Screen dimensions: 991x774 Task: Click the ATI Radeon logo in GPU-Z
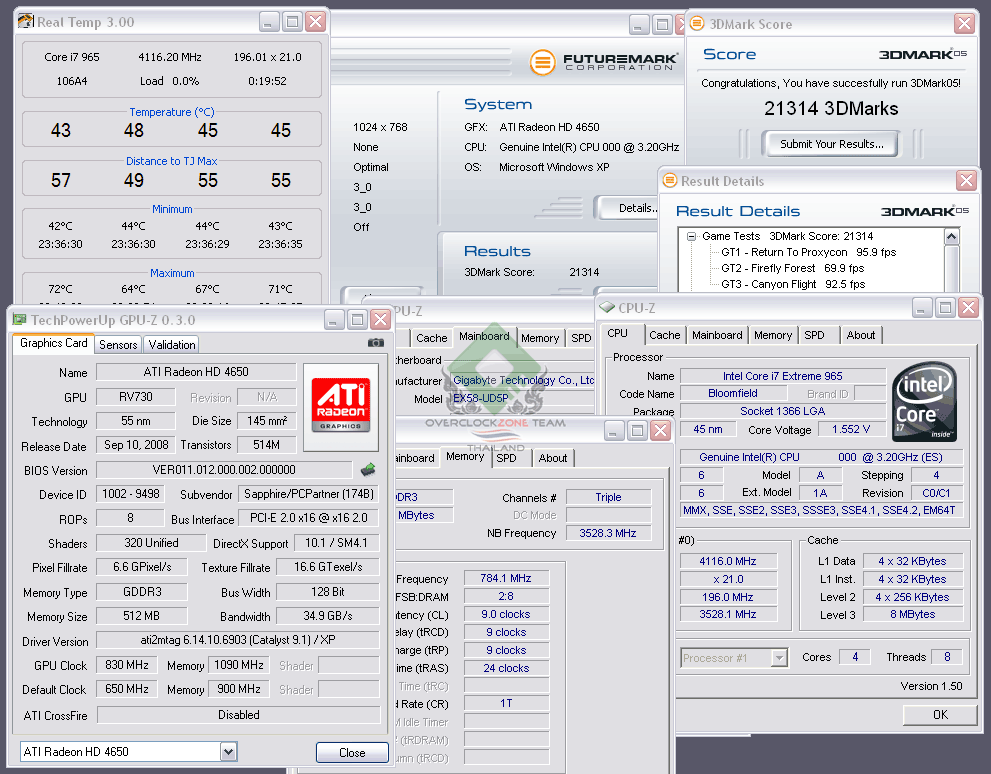[x=341, y=406]
